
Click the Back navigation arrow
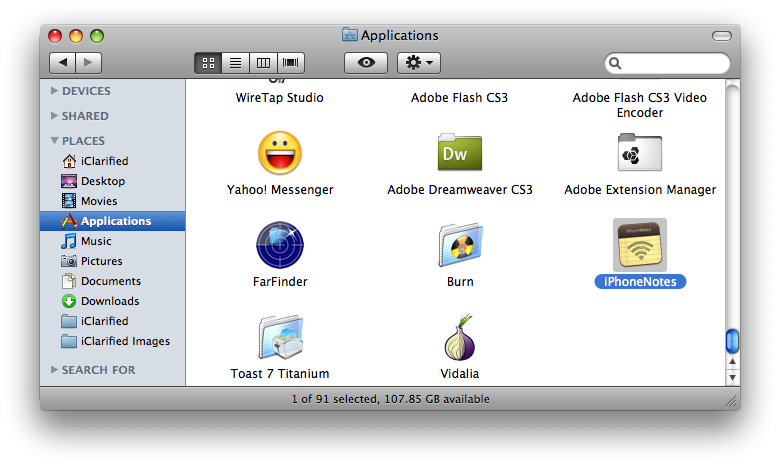point(62,63)
